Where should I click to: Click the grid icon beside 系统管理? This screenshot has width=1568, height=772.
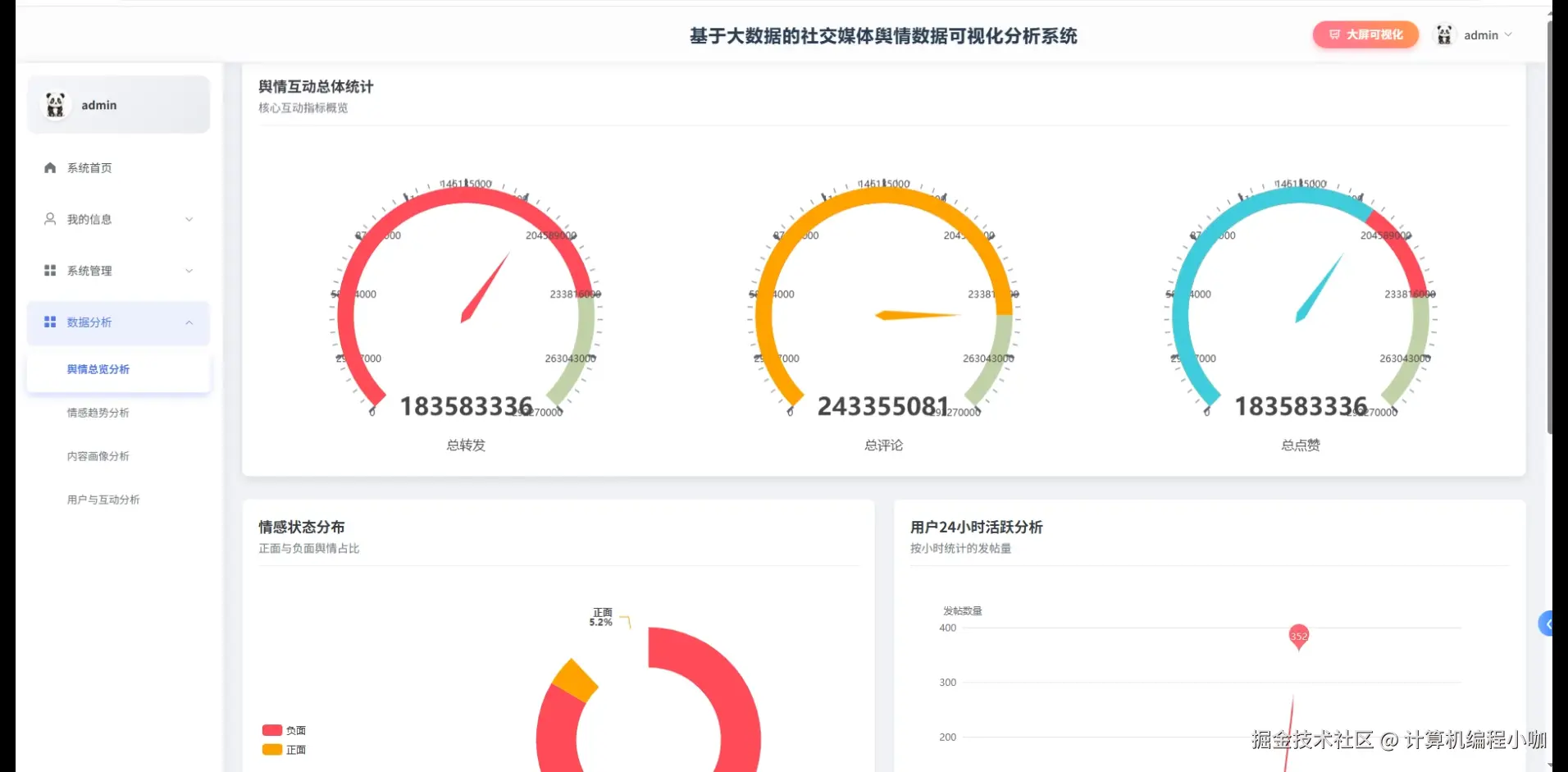(50, 271)
